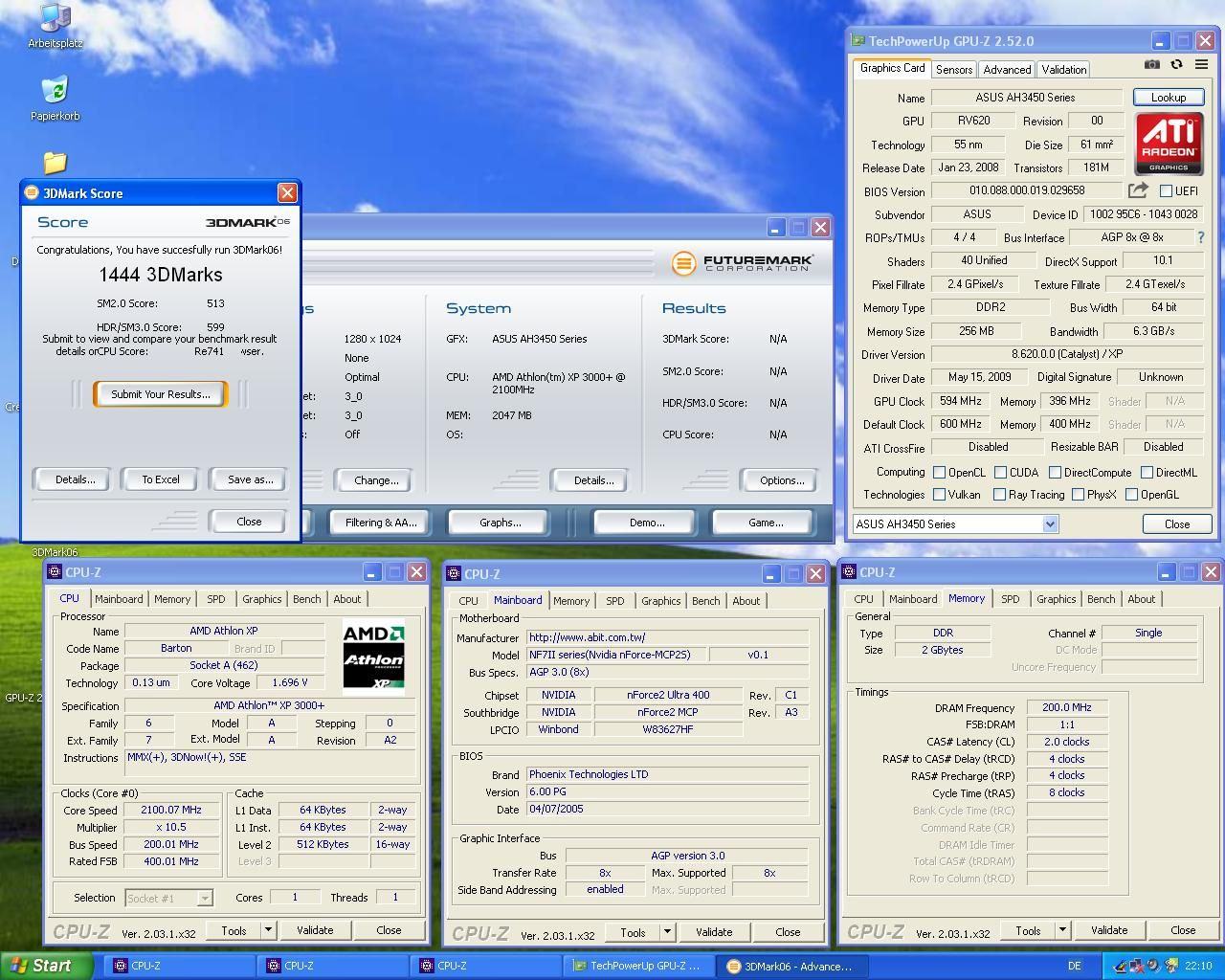Viewport: 1225px width, 980px height.
Task: Switch to the Advanced tab in GPU-Z
Action: [x=1007, y=69]
